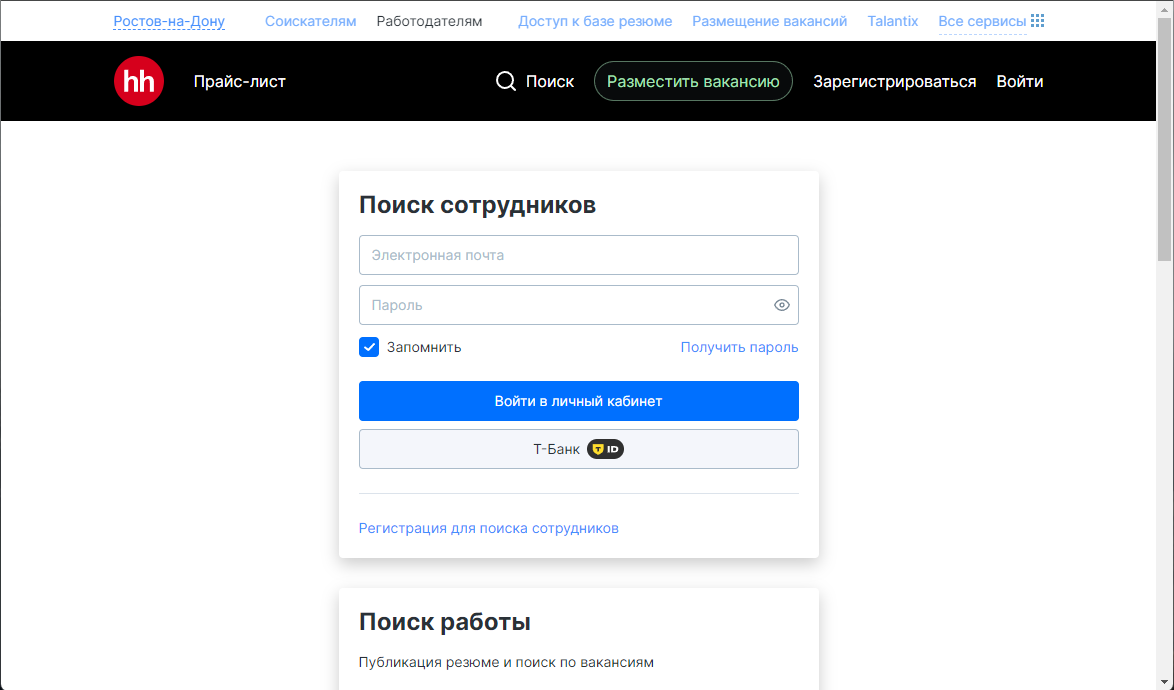Click Получить пароль link

point(739,347)
